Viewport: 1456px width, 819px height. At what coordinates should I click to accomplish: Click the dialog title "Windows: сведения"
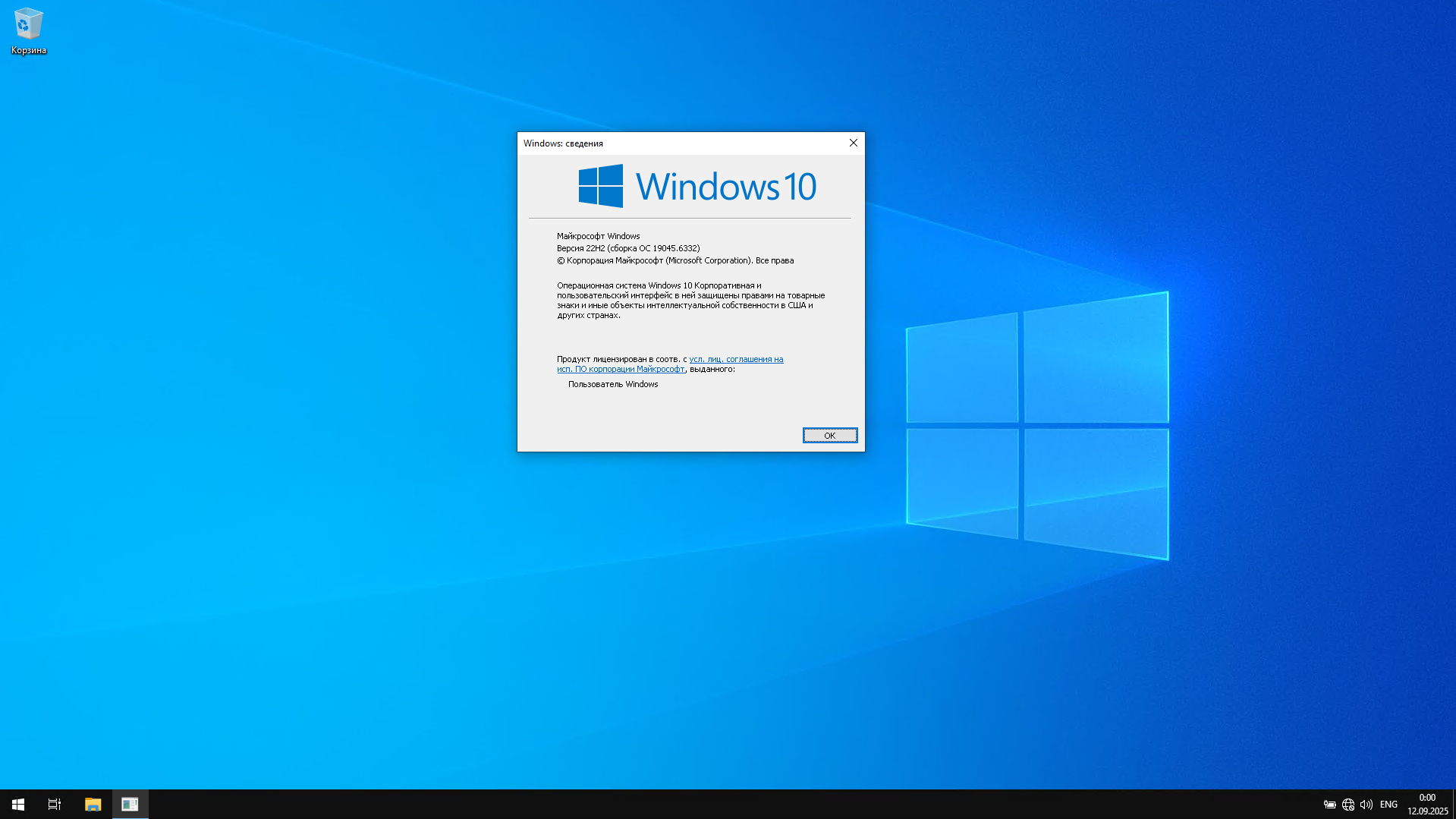click(563, 143)
